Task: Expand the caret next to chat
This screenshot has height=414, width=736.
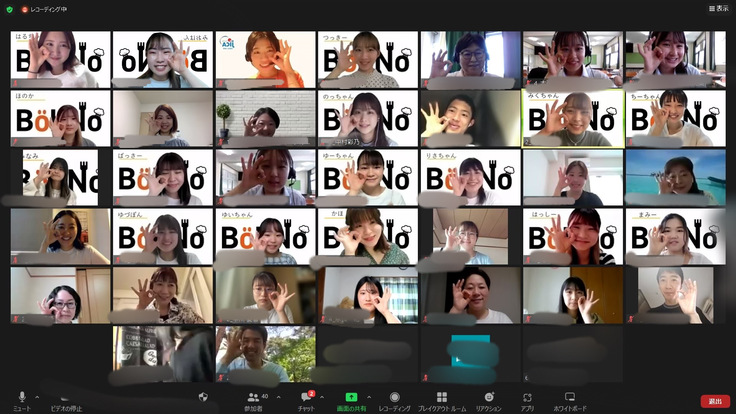Action: (322, 396)
